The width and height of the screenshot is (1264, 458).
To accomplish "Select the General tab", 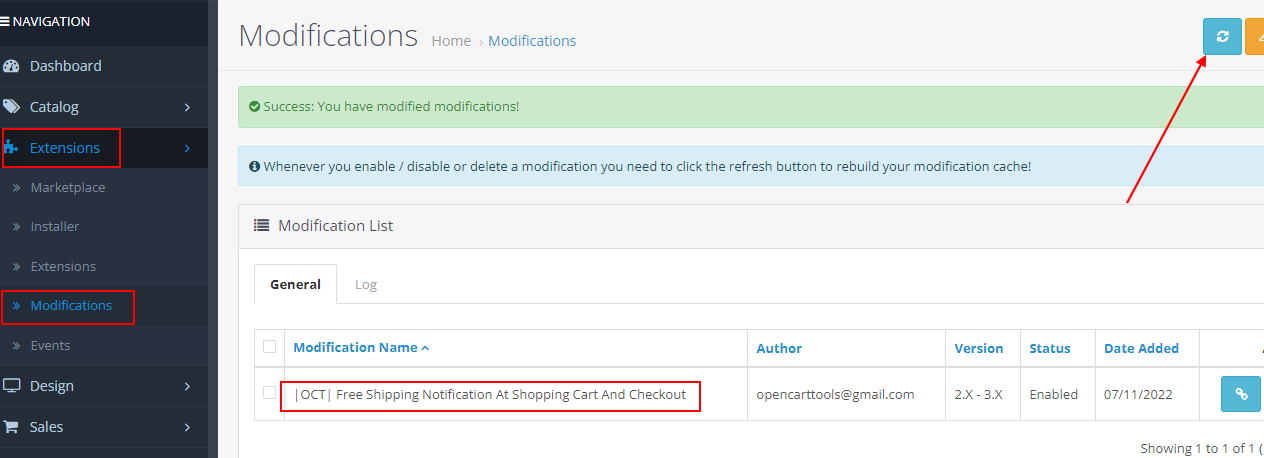I will pos(295,285).
